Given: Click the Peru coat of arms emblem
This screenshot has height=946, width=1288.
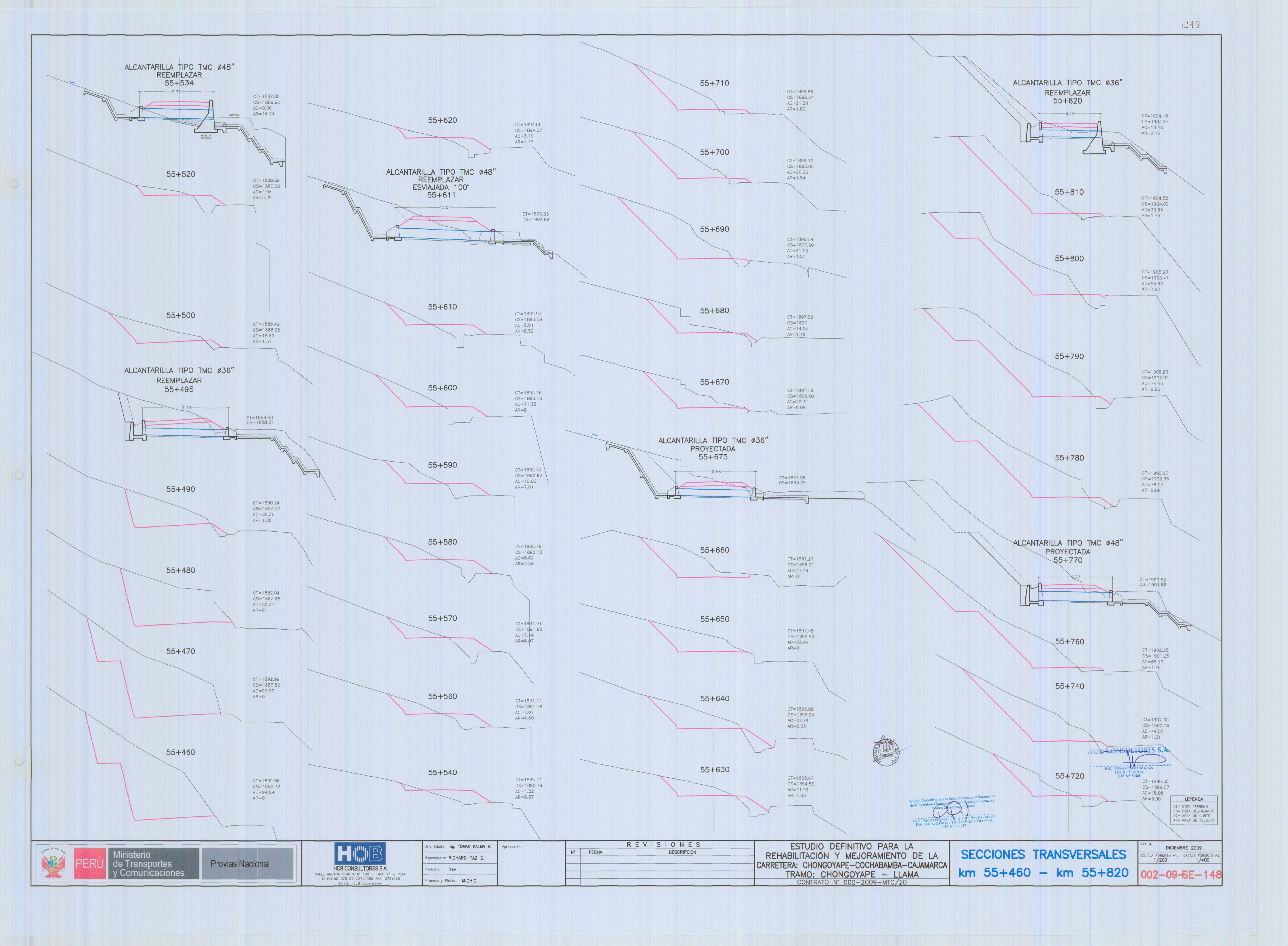Looking at the screenshot, I should click(x=54, y=863).
